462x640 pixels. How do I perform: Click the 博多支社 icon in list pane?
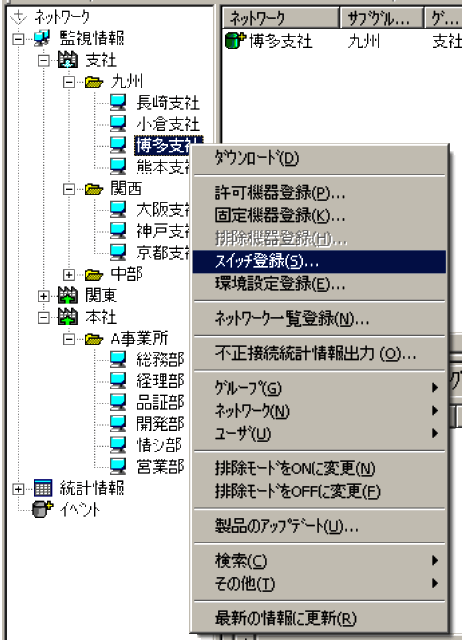pos(235,41)
